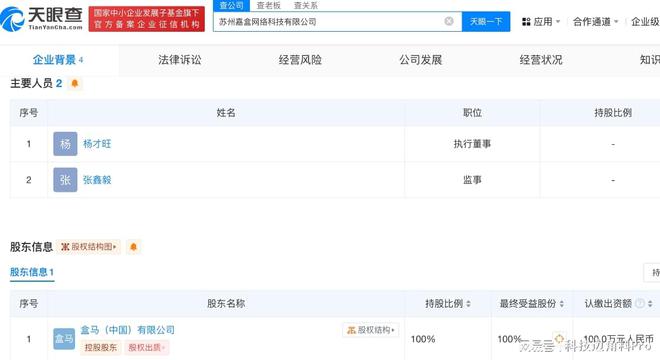Click the 姓名 column header

[226, 113]
